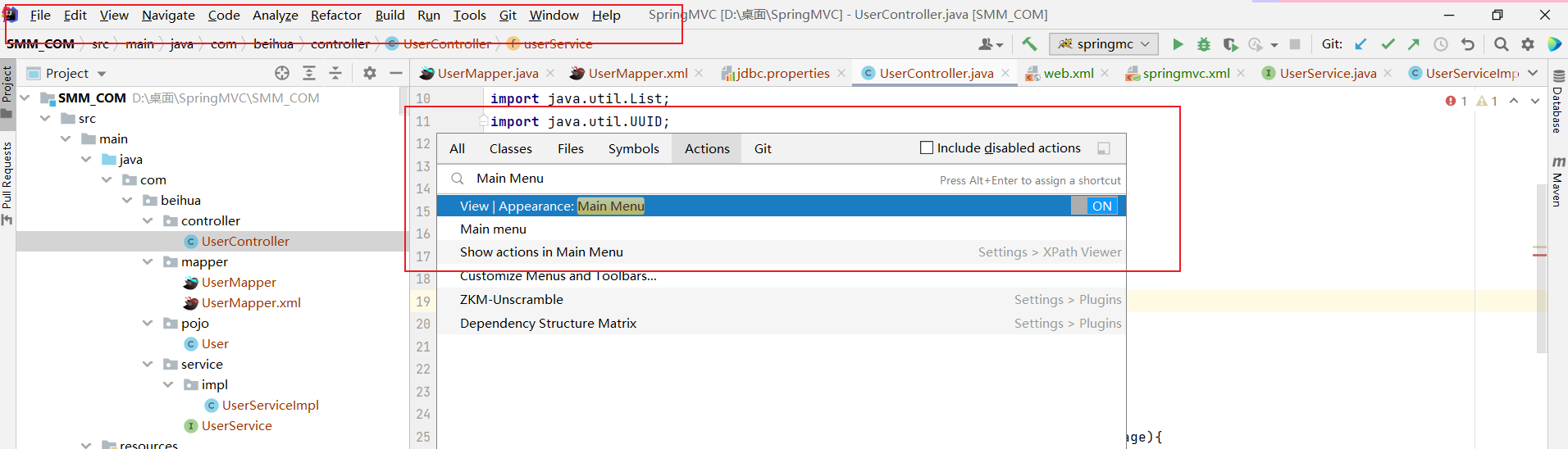Show hidden editor tabs chevron

tap(1533, 73)
